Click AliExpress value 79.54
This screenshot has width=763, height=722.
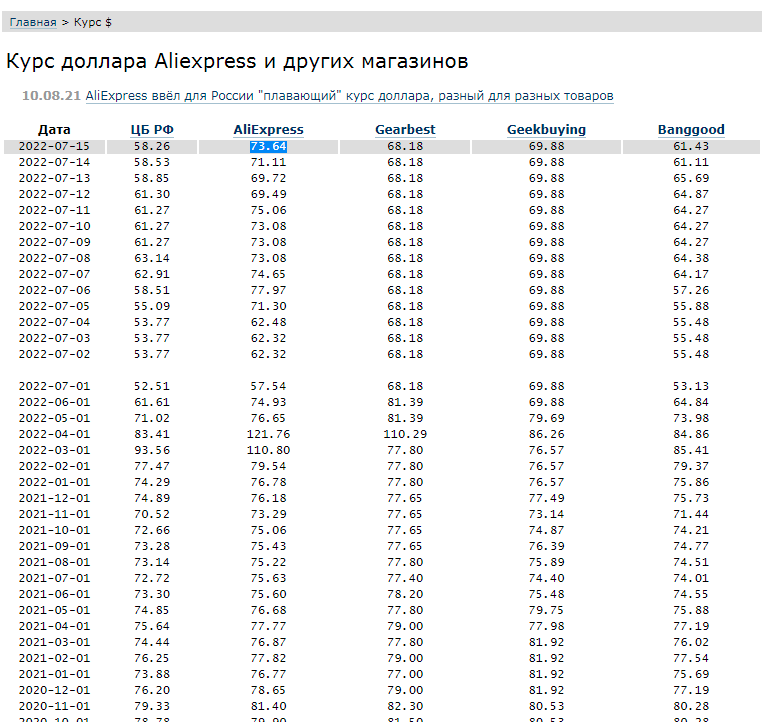pos(269,467)
